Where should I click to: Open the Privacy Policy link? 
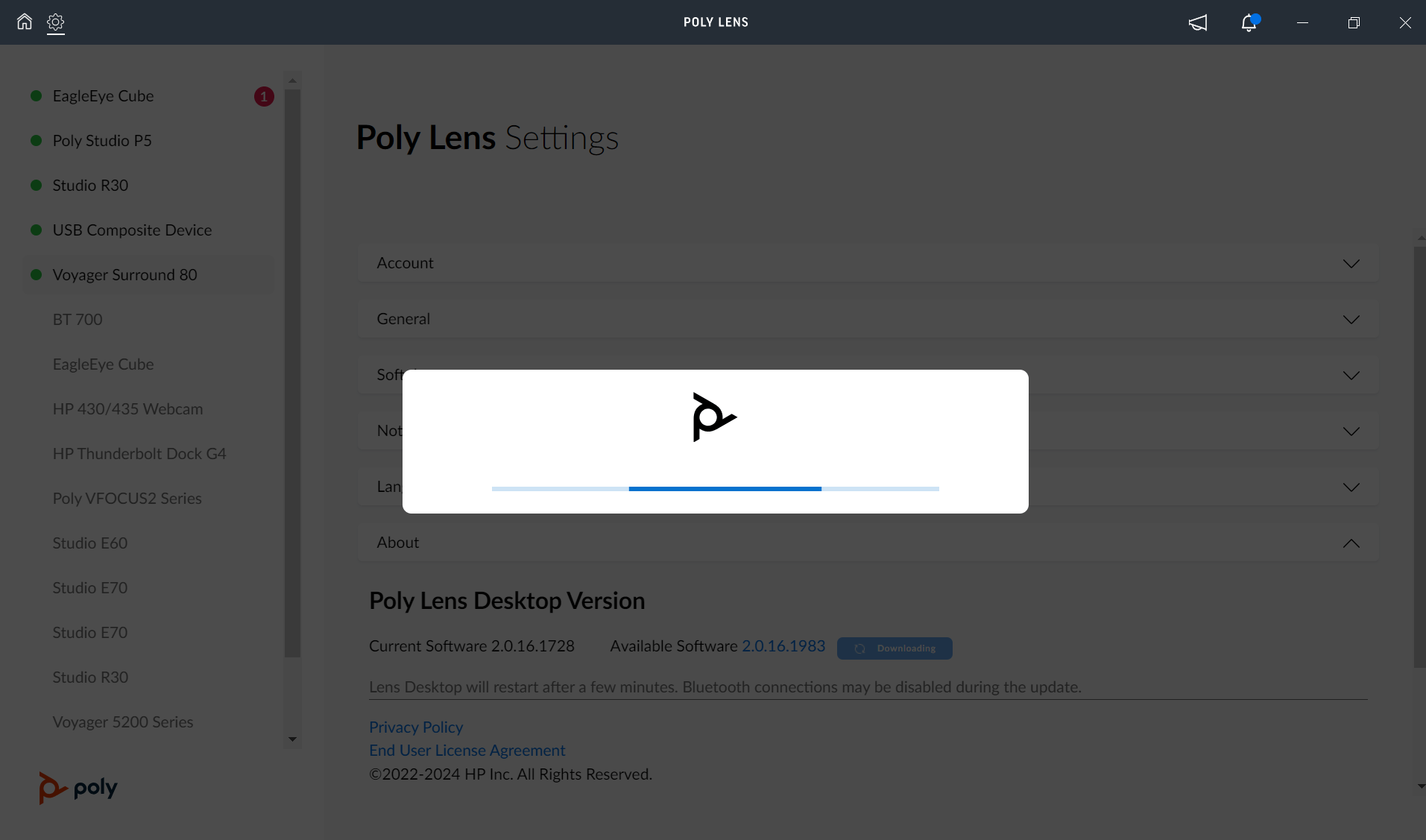[x=416, y=727]
